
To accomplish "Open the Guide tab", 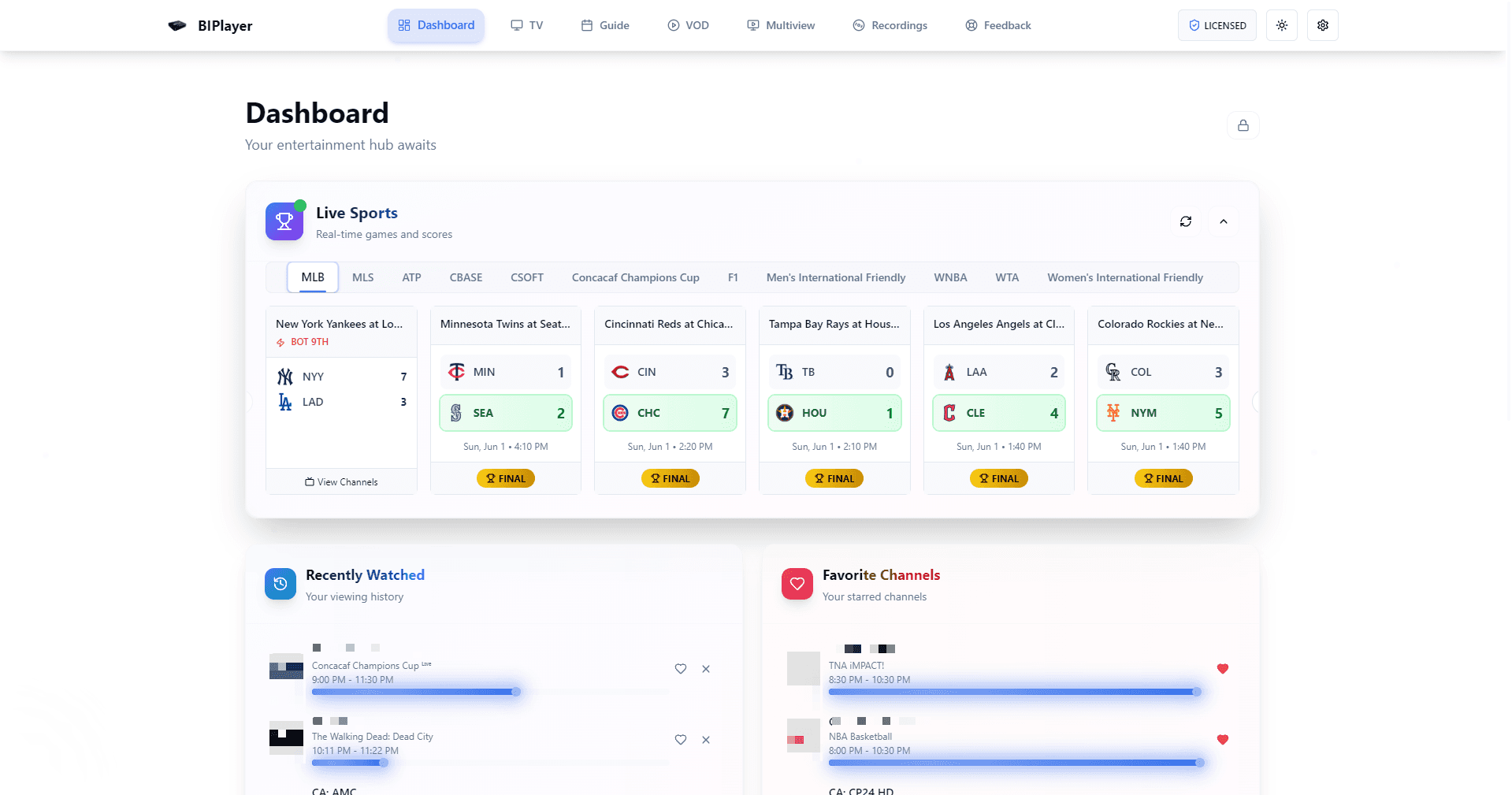I will (x=605, y=25).
